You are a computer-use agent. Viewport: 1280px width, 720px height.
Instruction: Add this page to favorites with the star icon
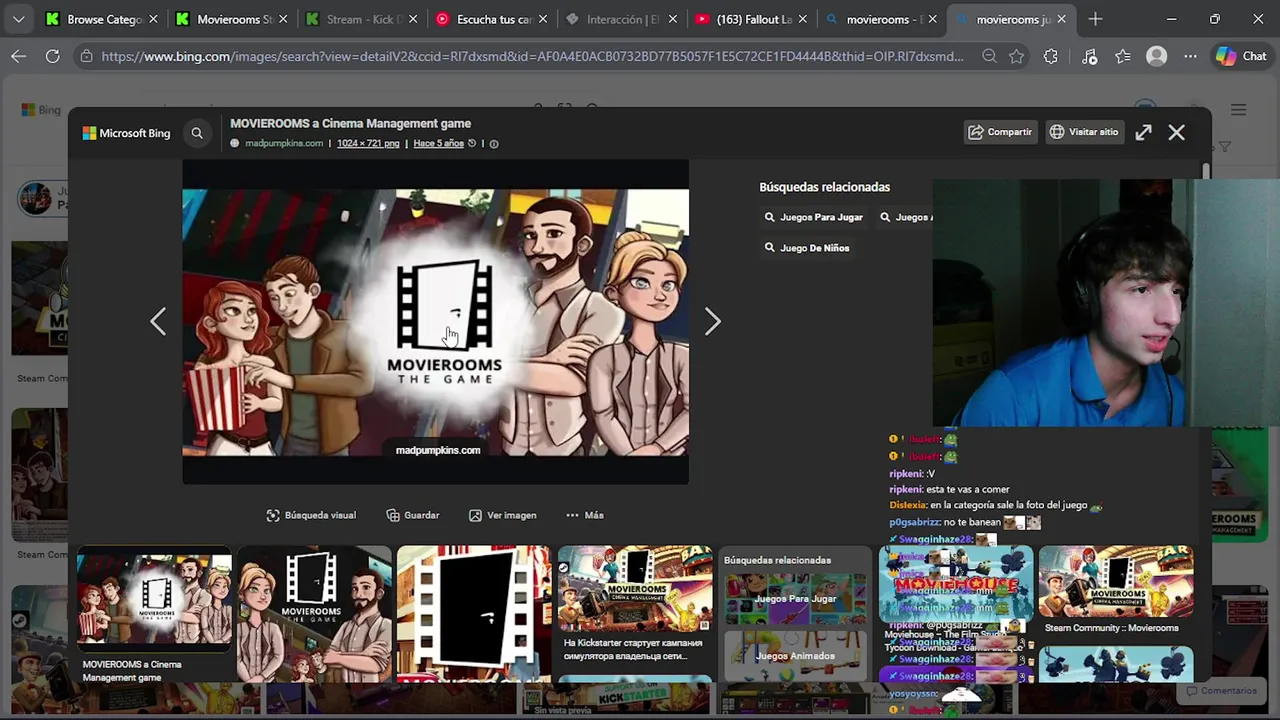coord(1017,57)
